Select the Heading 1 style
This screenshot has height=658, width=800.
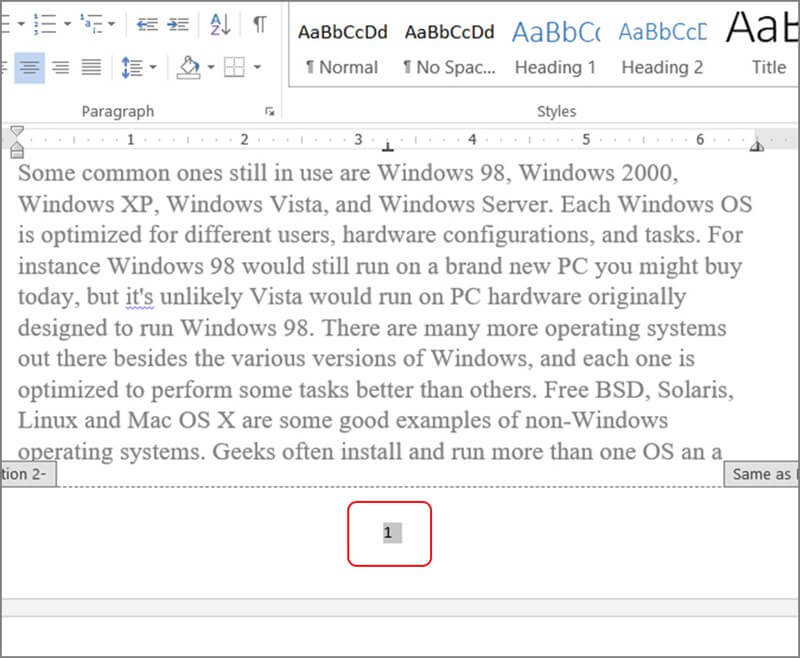(x=555, y=48)
